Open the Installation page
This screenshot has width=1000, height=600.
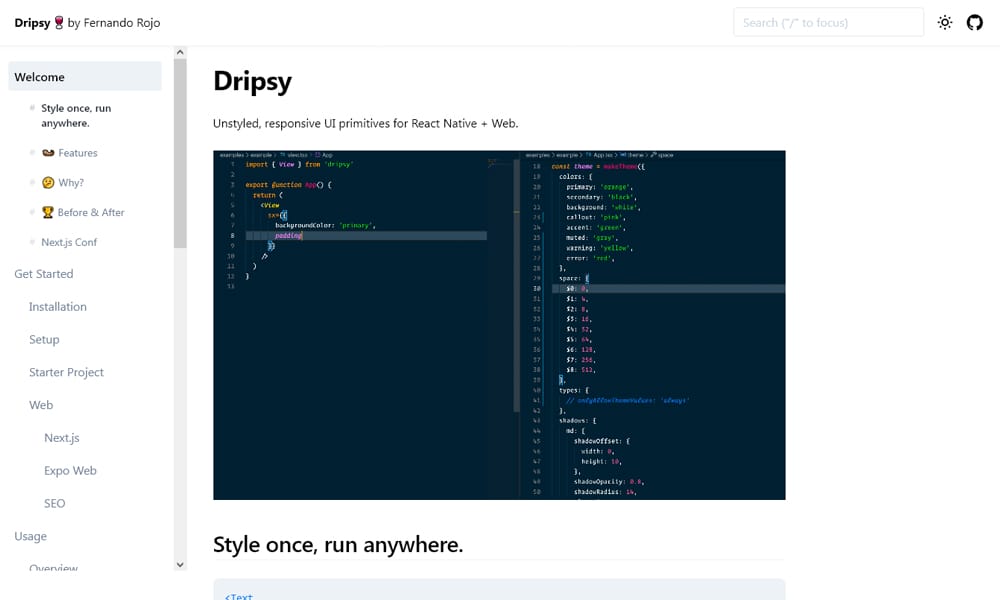(x=58, y=307)
